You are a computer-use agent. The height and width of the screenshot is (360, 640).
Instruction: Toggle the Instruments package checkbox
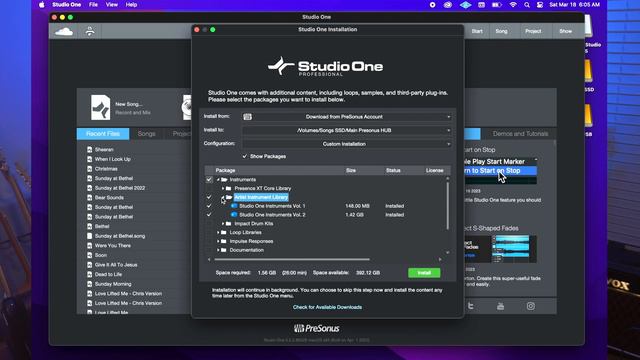pos(209,180)
